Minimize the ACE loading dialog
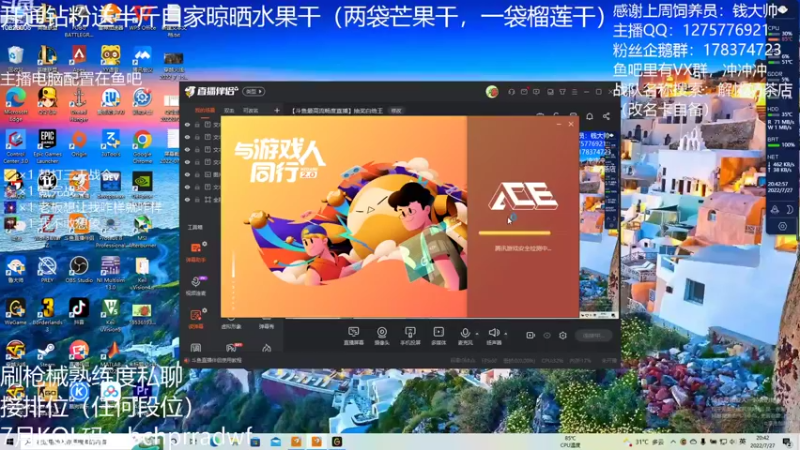The height and width of the screenshot is (450, 800). 559,124
